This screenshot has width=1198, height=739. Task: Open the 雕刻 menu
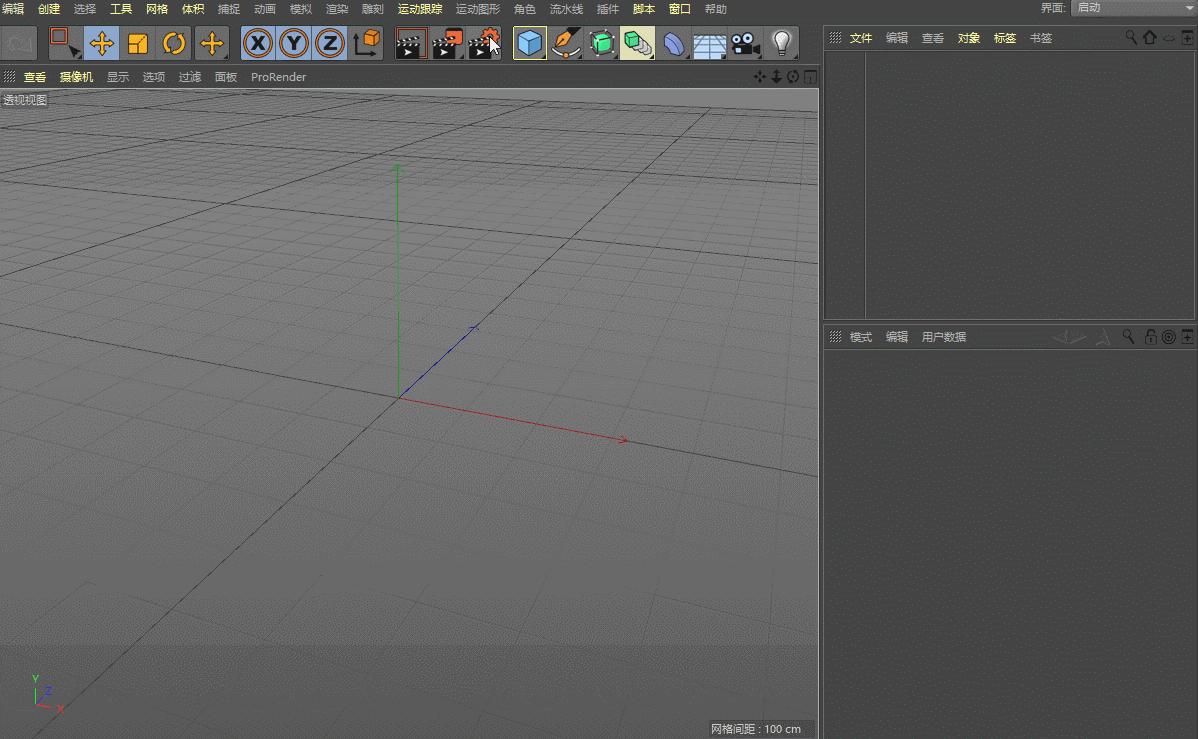coord(373,9)
